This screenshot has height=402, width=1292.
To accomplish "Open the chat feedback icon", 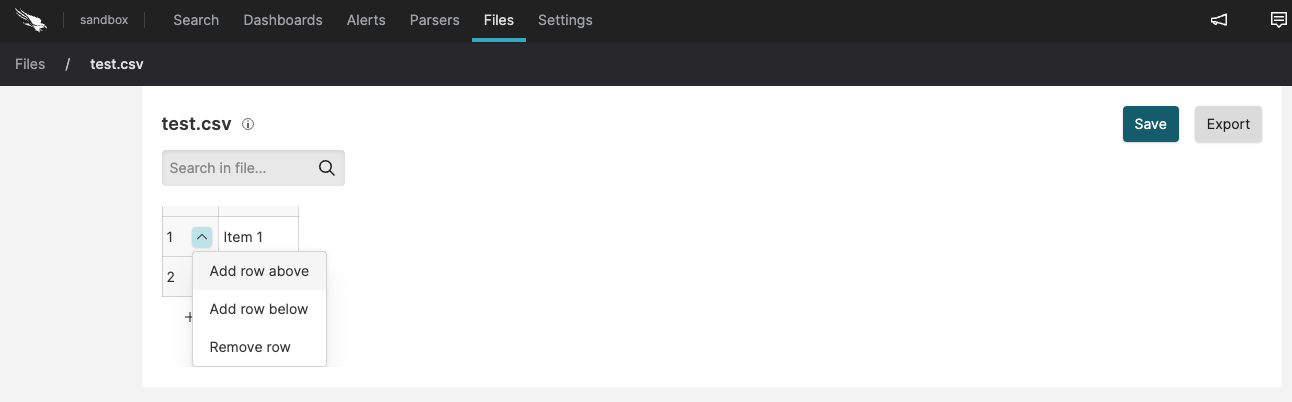I will (x=1278, y=20).
